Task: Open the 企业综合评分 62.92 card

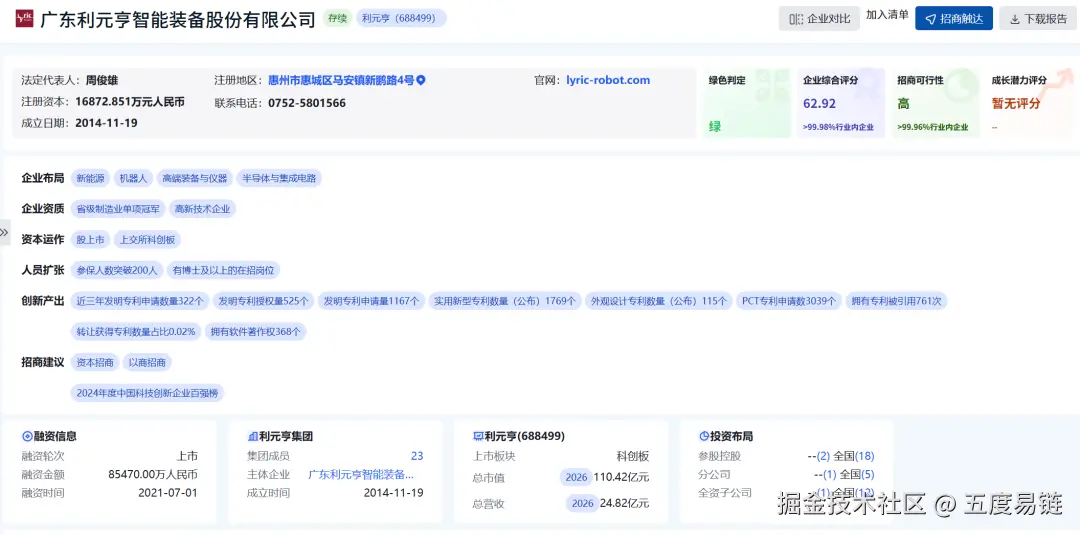Action: [x=841, y=103]
